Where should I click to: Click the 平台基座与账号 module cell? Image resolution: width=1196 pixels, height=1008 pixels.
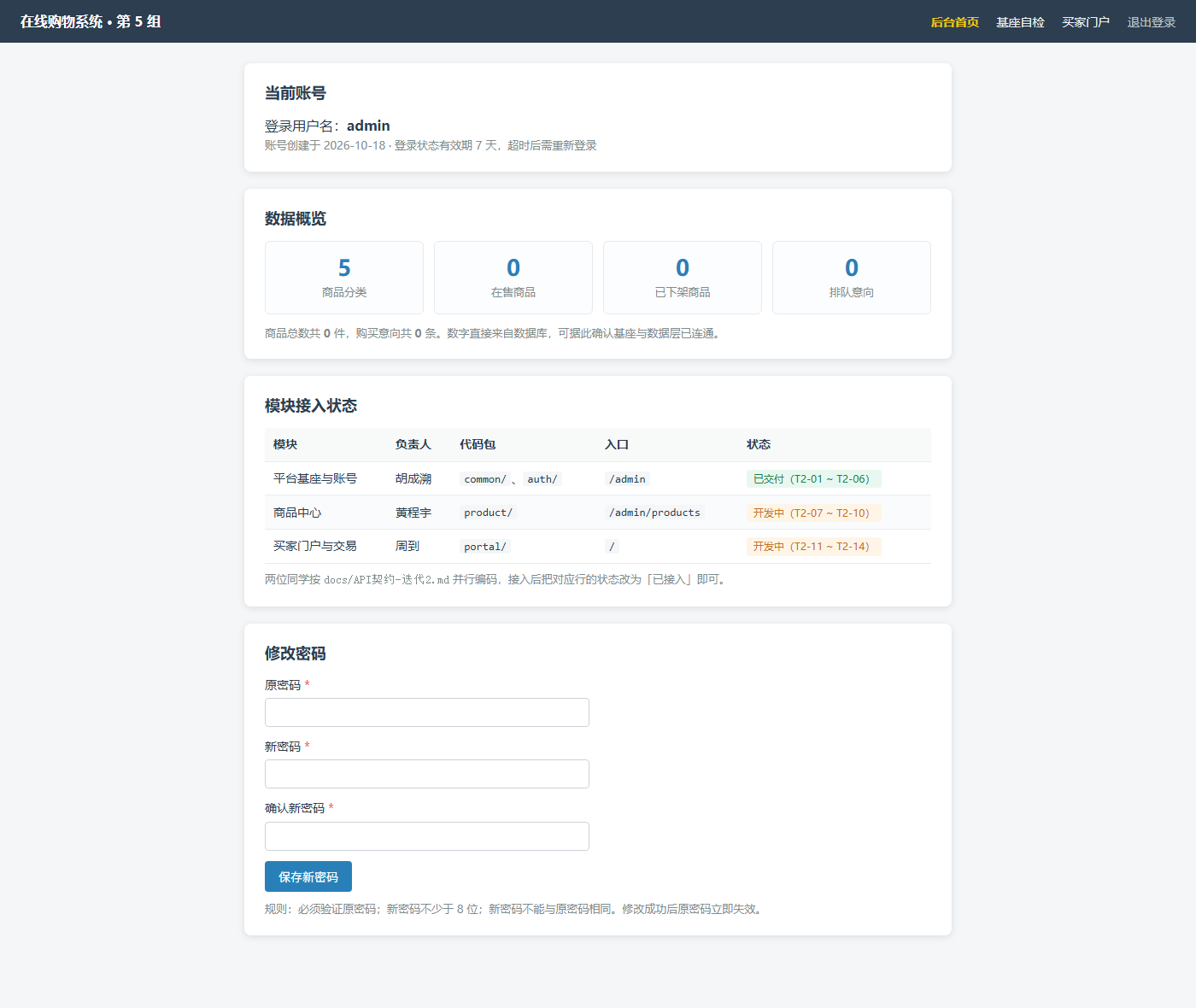coord(315,478)
